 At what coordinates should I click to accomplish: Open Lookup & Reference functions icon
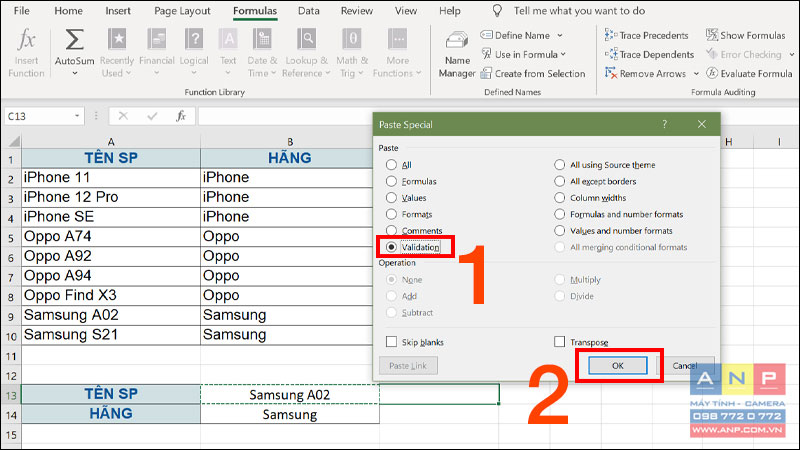tap(306, 39)
